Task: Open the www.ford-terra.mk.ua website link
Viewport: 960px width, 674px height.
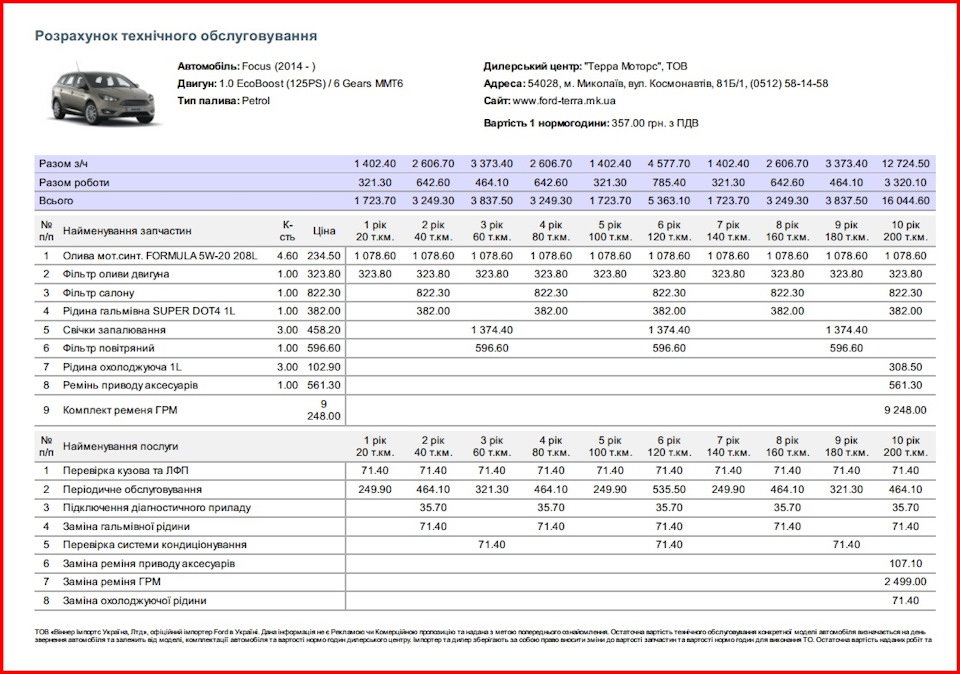Action: pyautogui.click(x=564, y=101)
